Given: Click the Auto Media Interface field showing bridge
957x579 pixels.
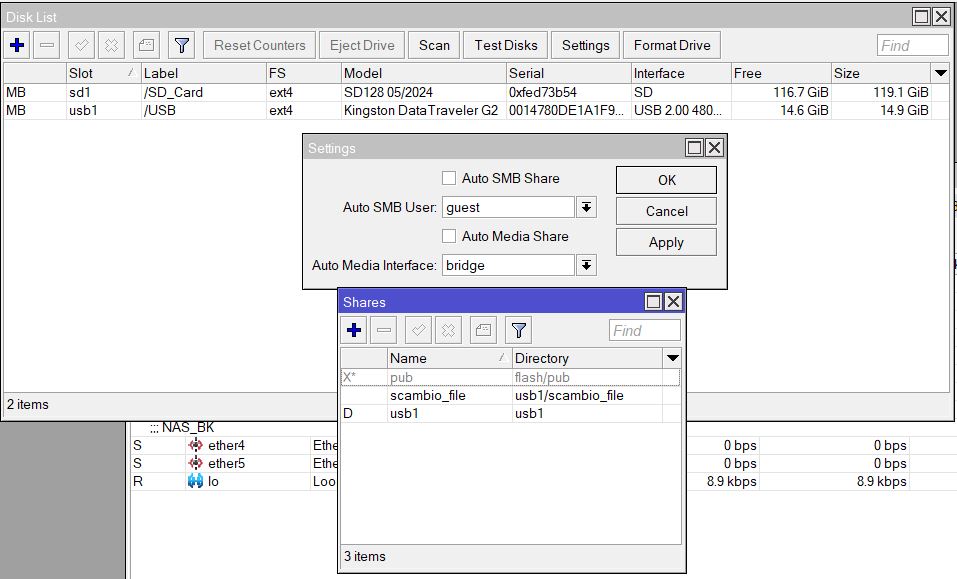Looking at the screenshot, I should pos(508,265).
